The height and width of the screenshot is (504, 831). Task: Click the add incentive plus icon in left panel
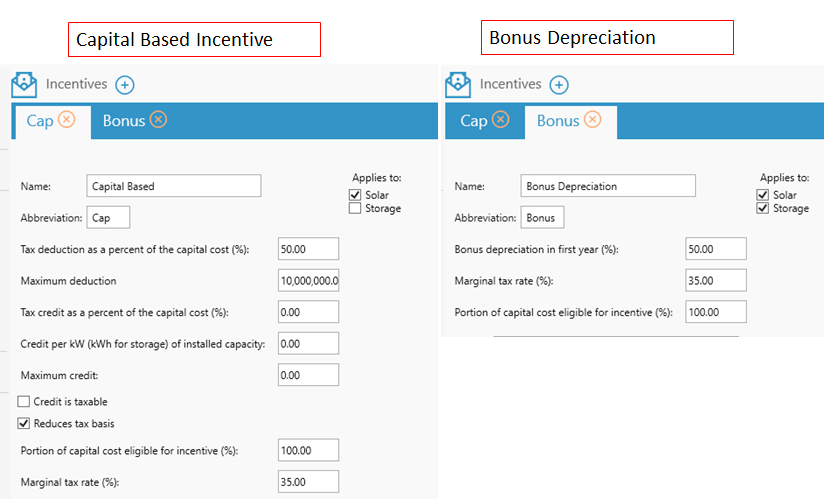pyautogui.click(x=125, y=85)
